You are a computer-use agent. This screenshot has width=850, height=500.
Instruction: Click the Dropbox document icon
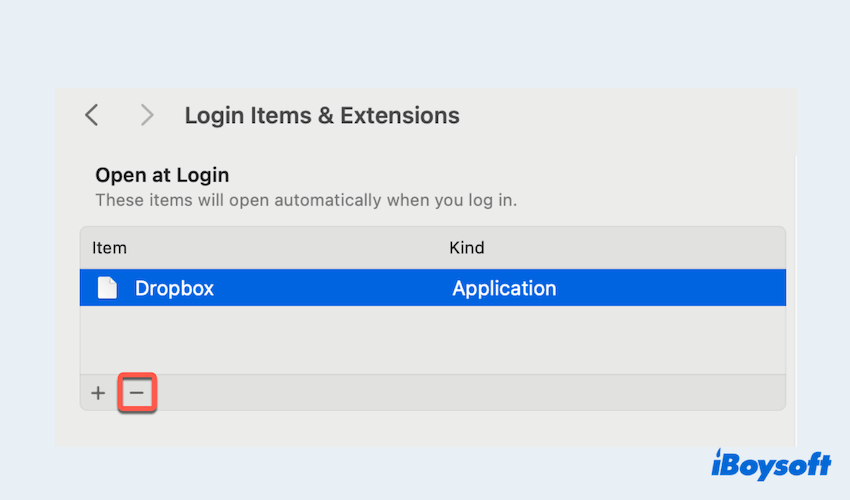pyautogui.click(x=107, y=288)
